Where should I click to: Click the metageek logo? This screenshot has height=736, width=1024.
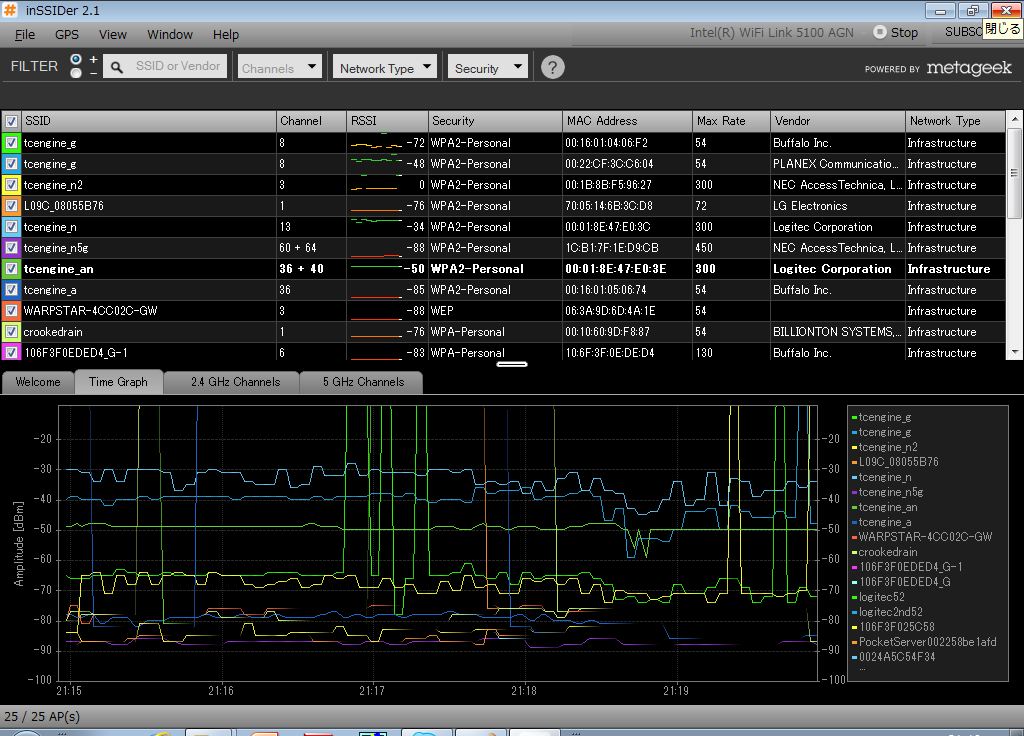(968, 68)
